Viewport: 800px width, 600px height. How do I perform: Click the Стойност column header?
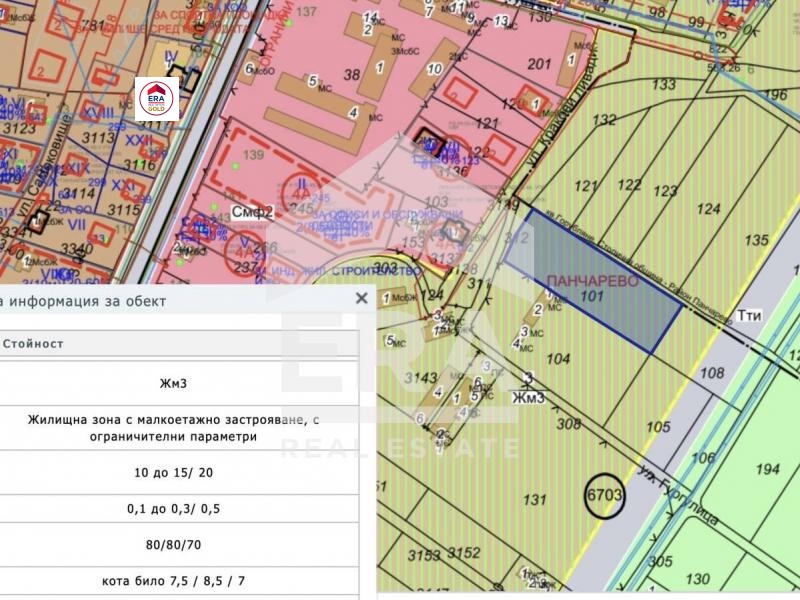click(34, 343)
